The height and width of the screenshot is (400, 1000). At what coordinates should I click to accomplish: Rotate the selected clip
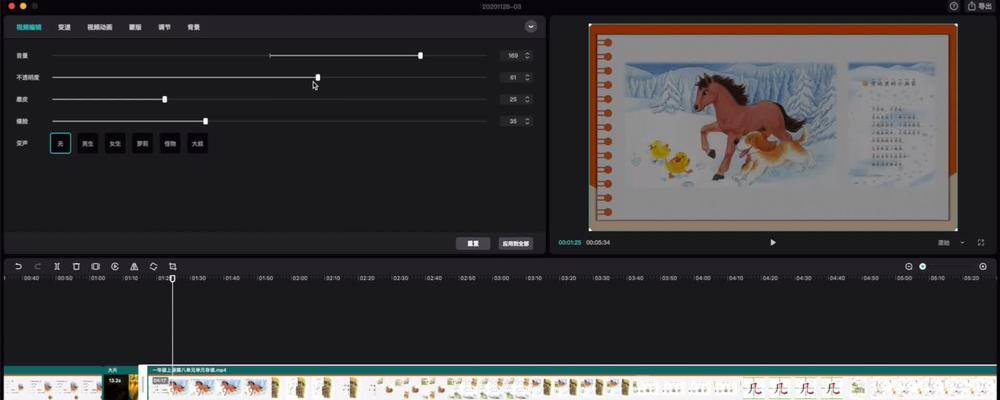pos(153,266)
